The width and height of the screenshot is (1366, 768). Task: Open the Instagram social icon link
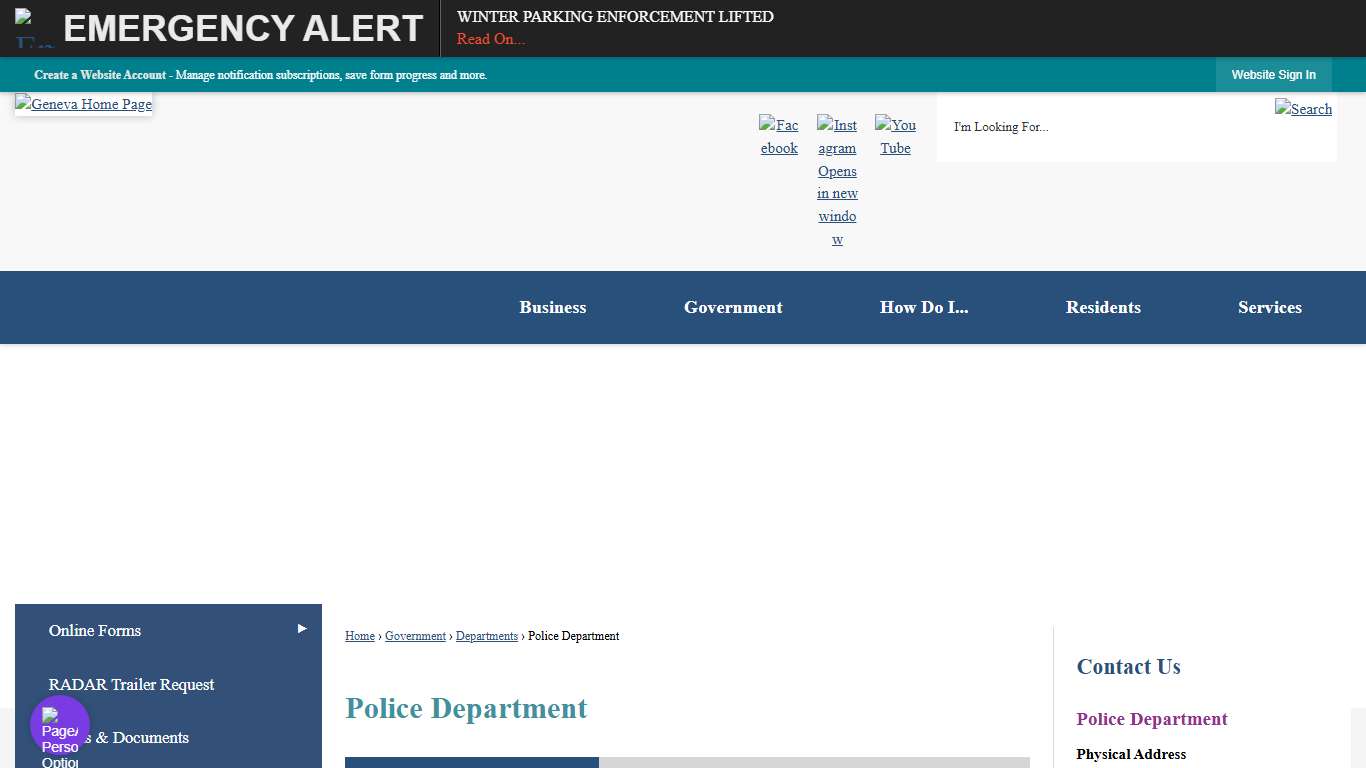(x=837, y=181)
